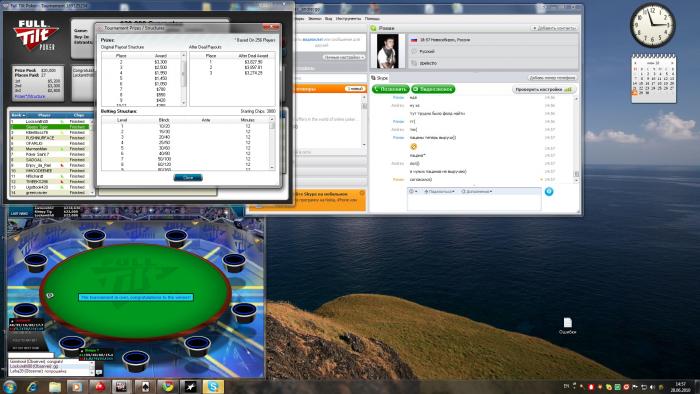The width and height of the screenshot is (700, 394).
Task: Open the Prizes/Structure link in tournament lobby
Action: (x=30, y=96)
